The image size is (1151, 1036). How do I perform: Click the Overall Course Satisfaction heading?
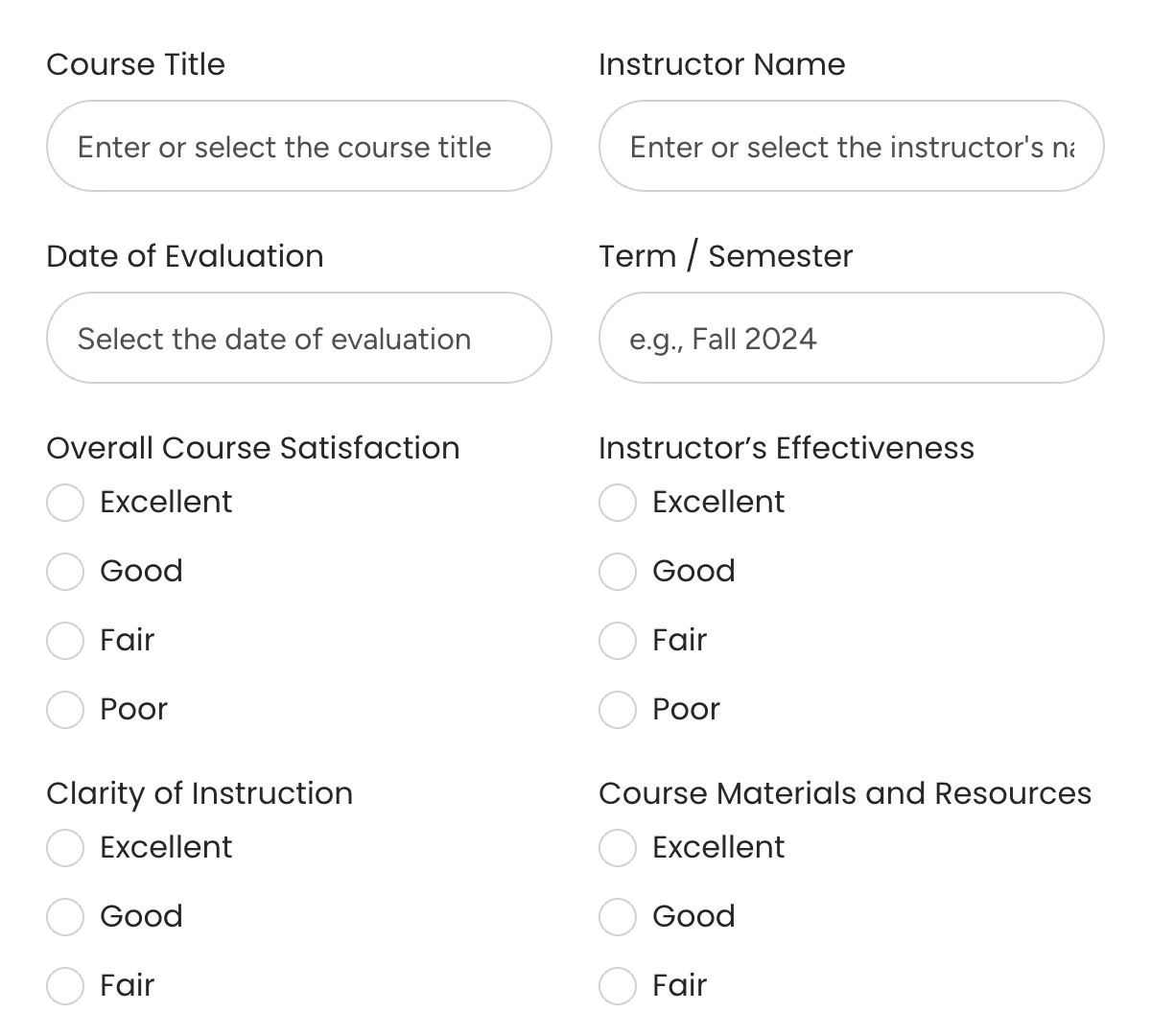tap(252, 447)
